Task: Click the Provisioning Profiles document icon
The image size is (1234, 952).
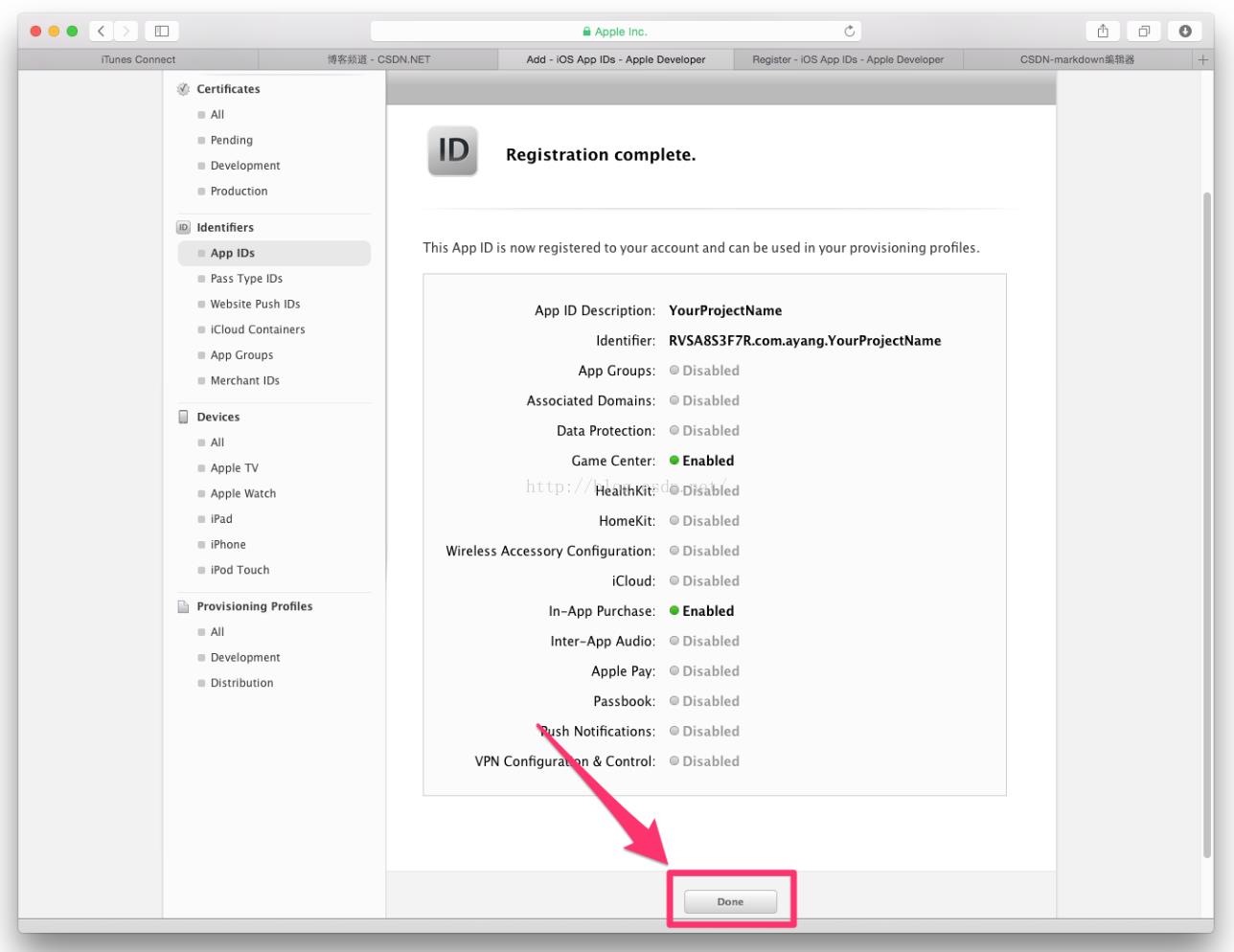Action: click(183, 606)
